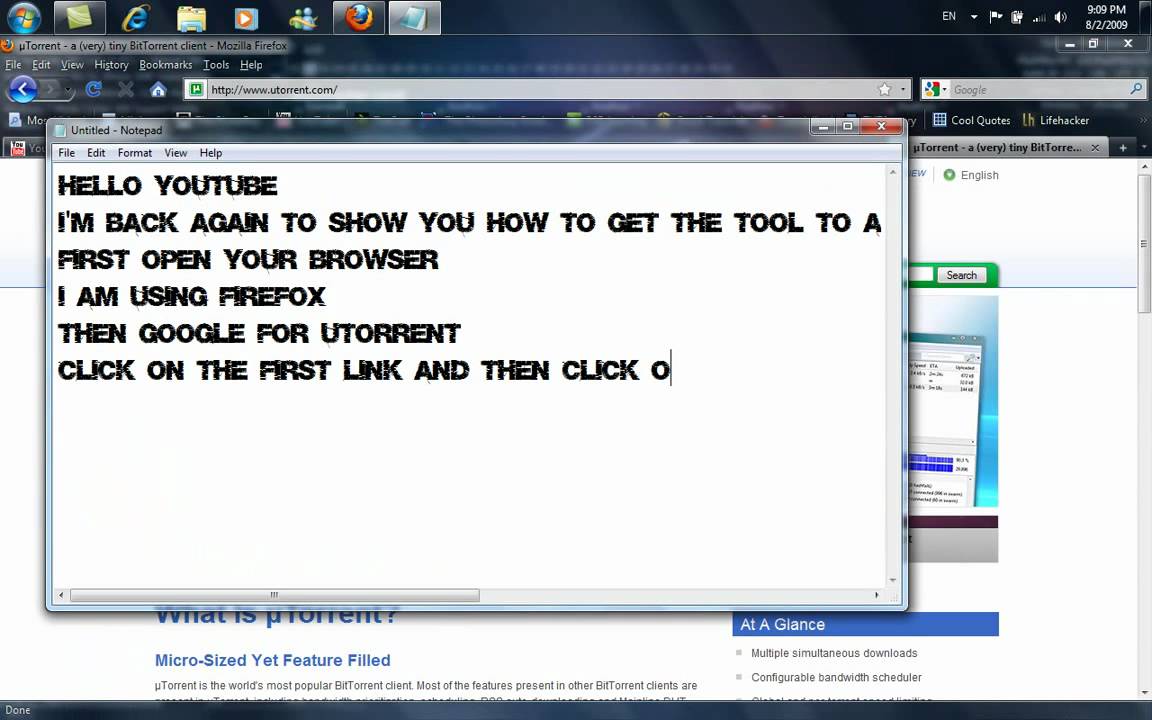Click 'Configurable bandwidth scheduler' text

[836, 677]
